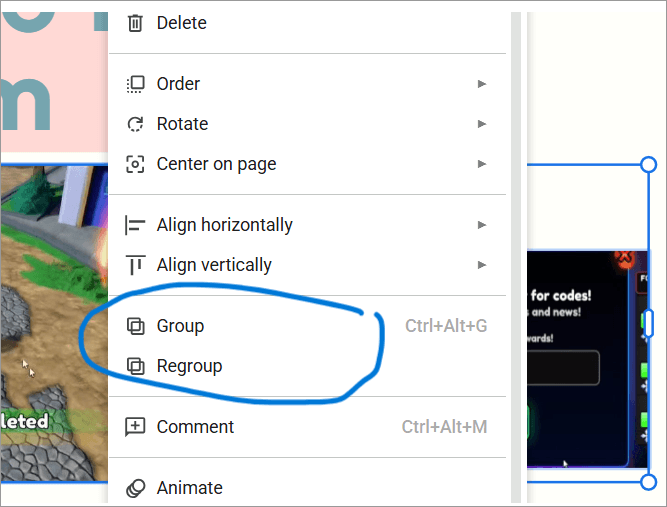Click the Align horizontally icon
The image size is (667, 507).
tap(135, 225)
